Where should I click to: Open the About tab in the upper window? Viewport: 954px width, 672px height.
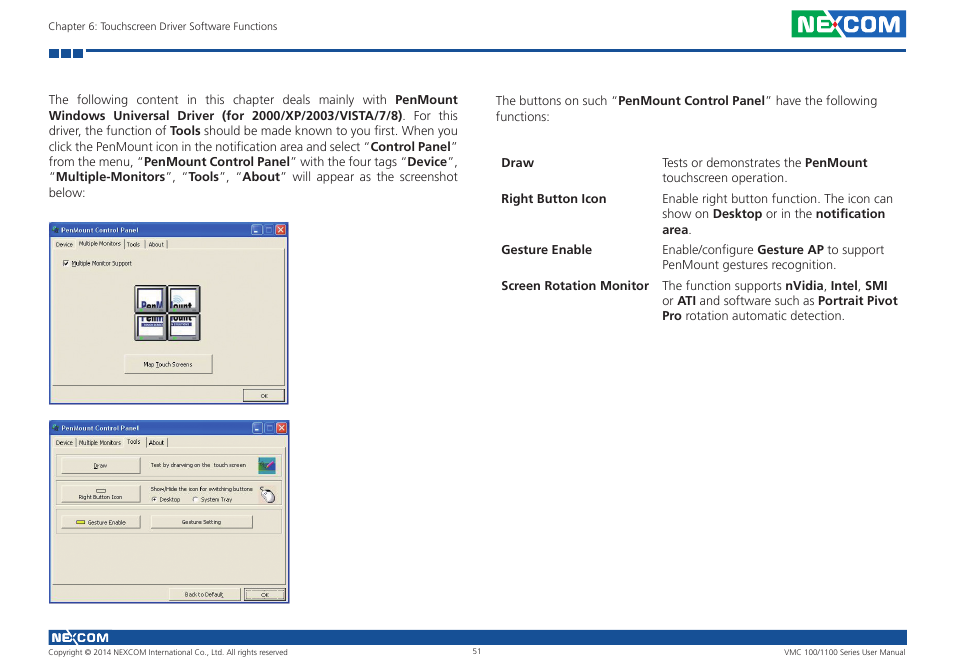pos(156,244)
